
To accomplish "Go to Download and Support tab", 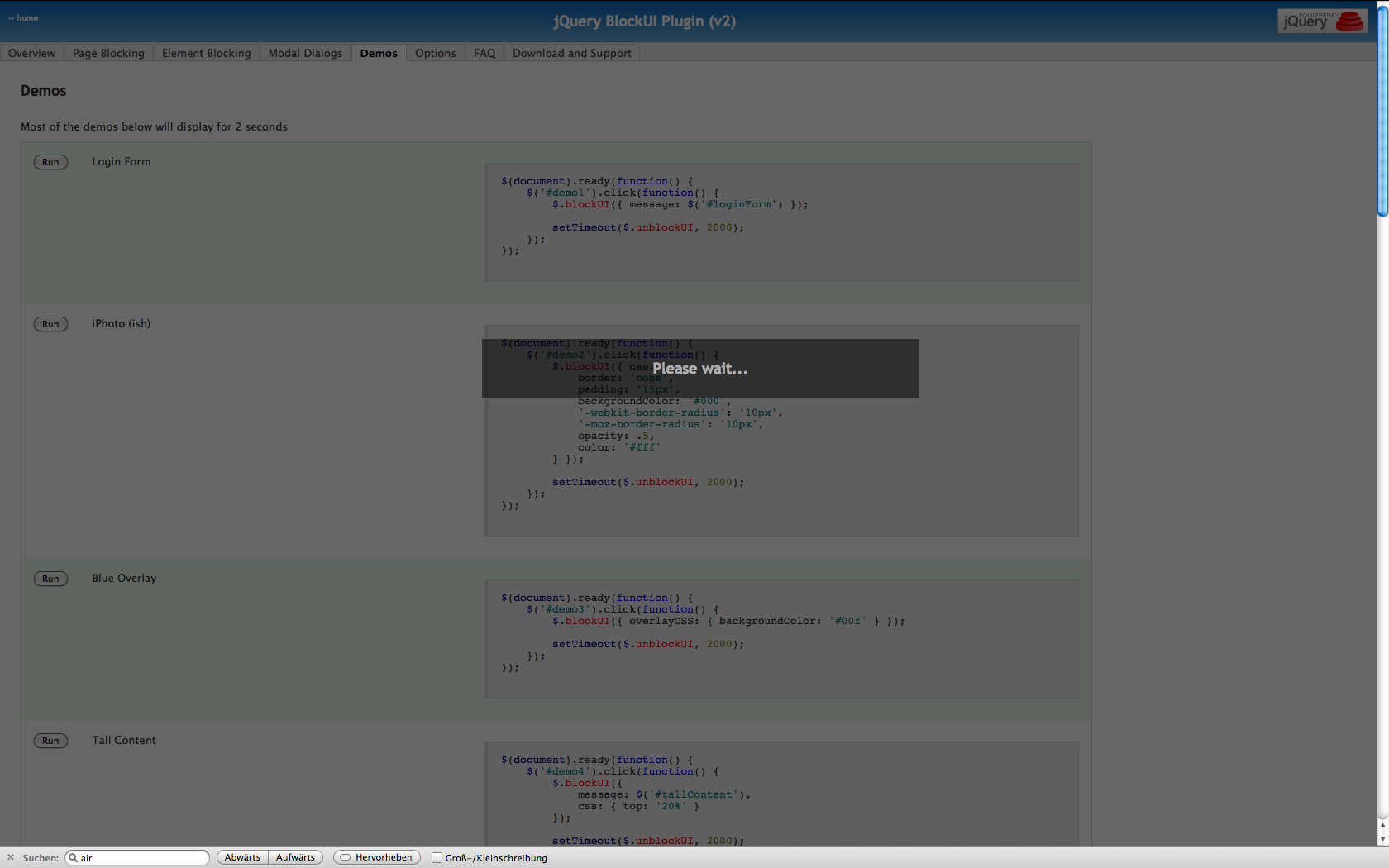I will (572, 53).
